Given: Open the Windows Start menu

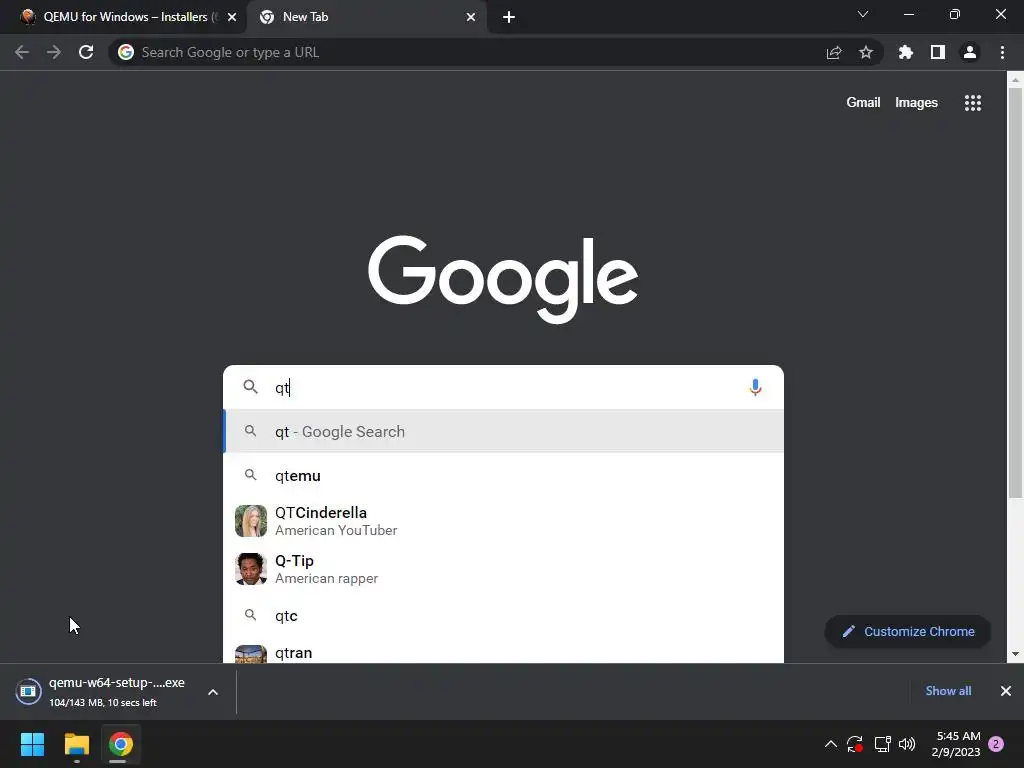Looking at the screenshot, I should [x=32, y=744].
